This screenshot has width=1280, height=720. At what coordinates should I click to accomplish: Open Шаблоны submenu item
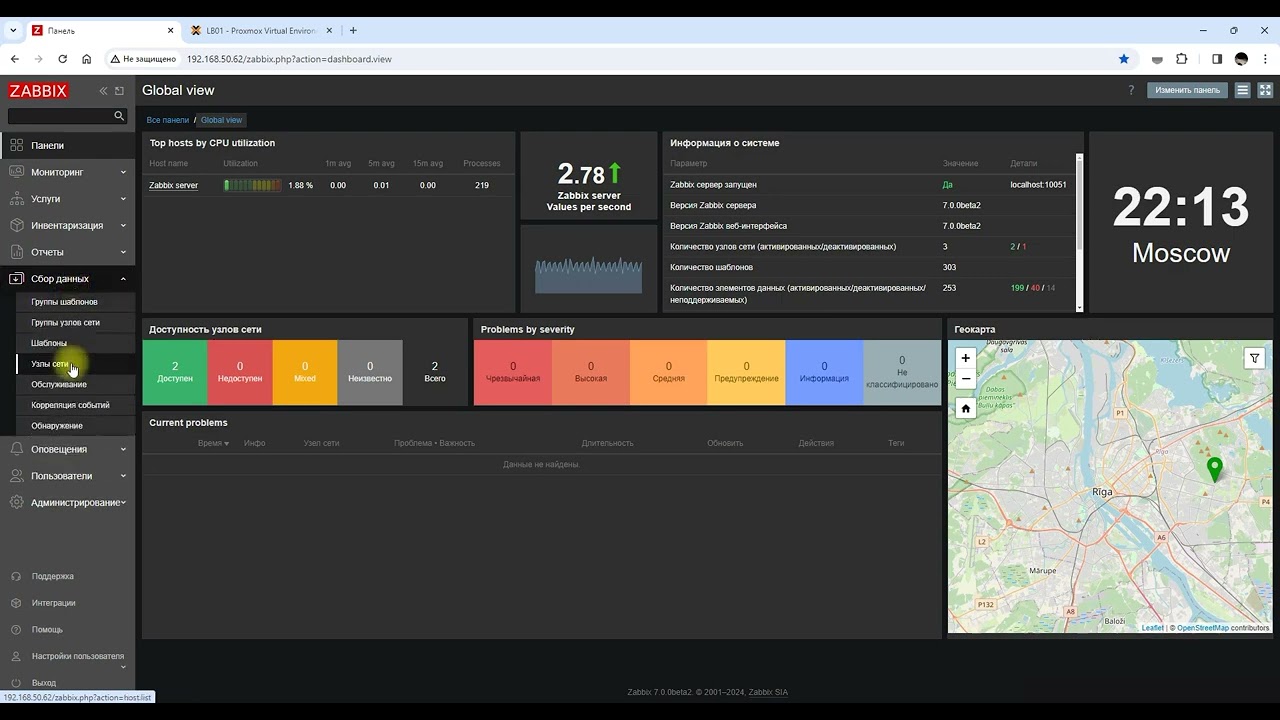(x=49, y=343)
